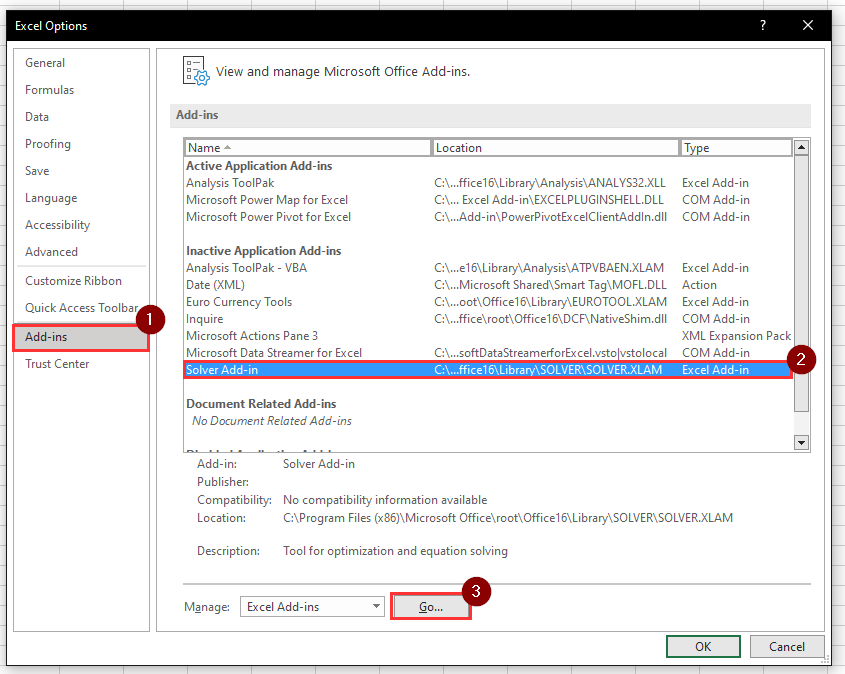
Task: Select Microsoft Data Streamer for Excel row
Action: pos(488,353)
